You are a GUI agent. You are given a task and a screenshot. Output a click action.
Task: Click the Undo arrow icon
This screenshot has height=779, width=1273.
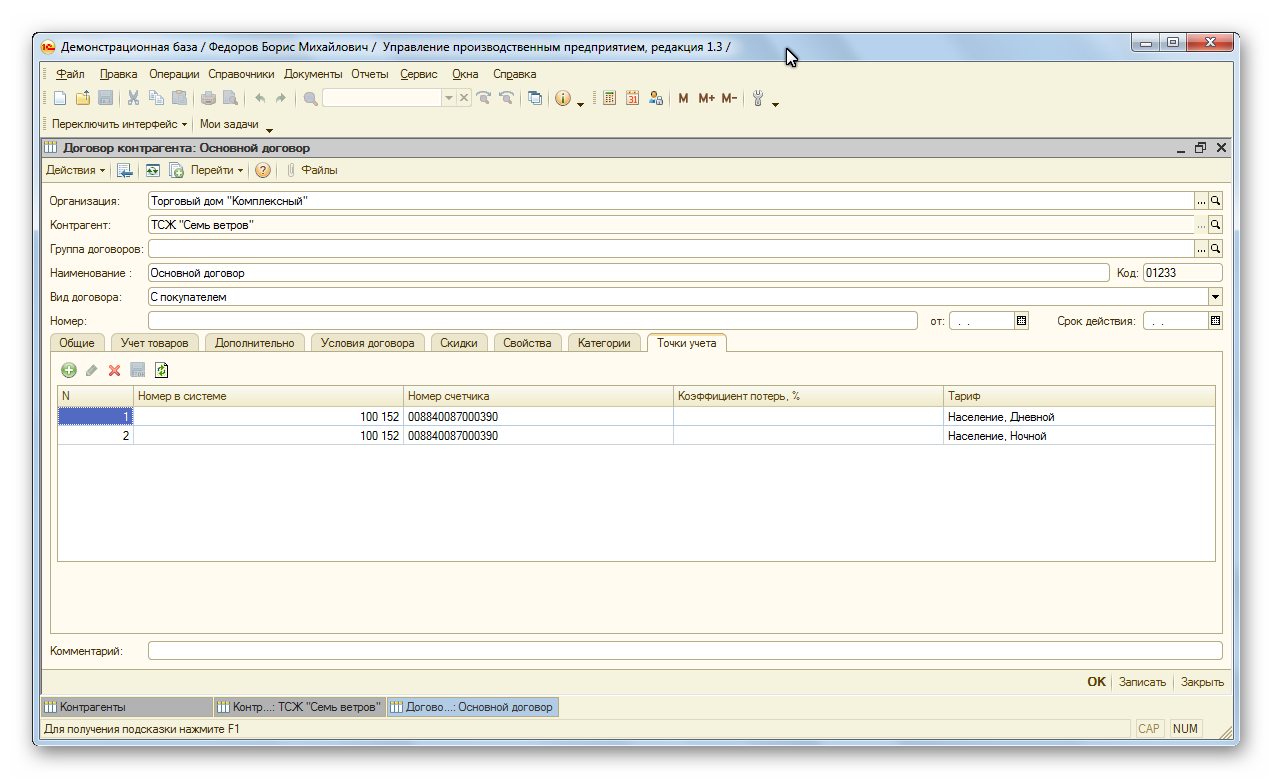(260, 98)
